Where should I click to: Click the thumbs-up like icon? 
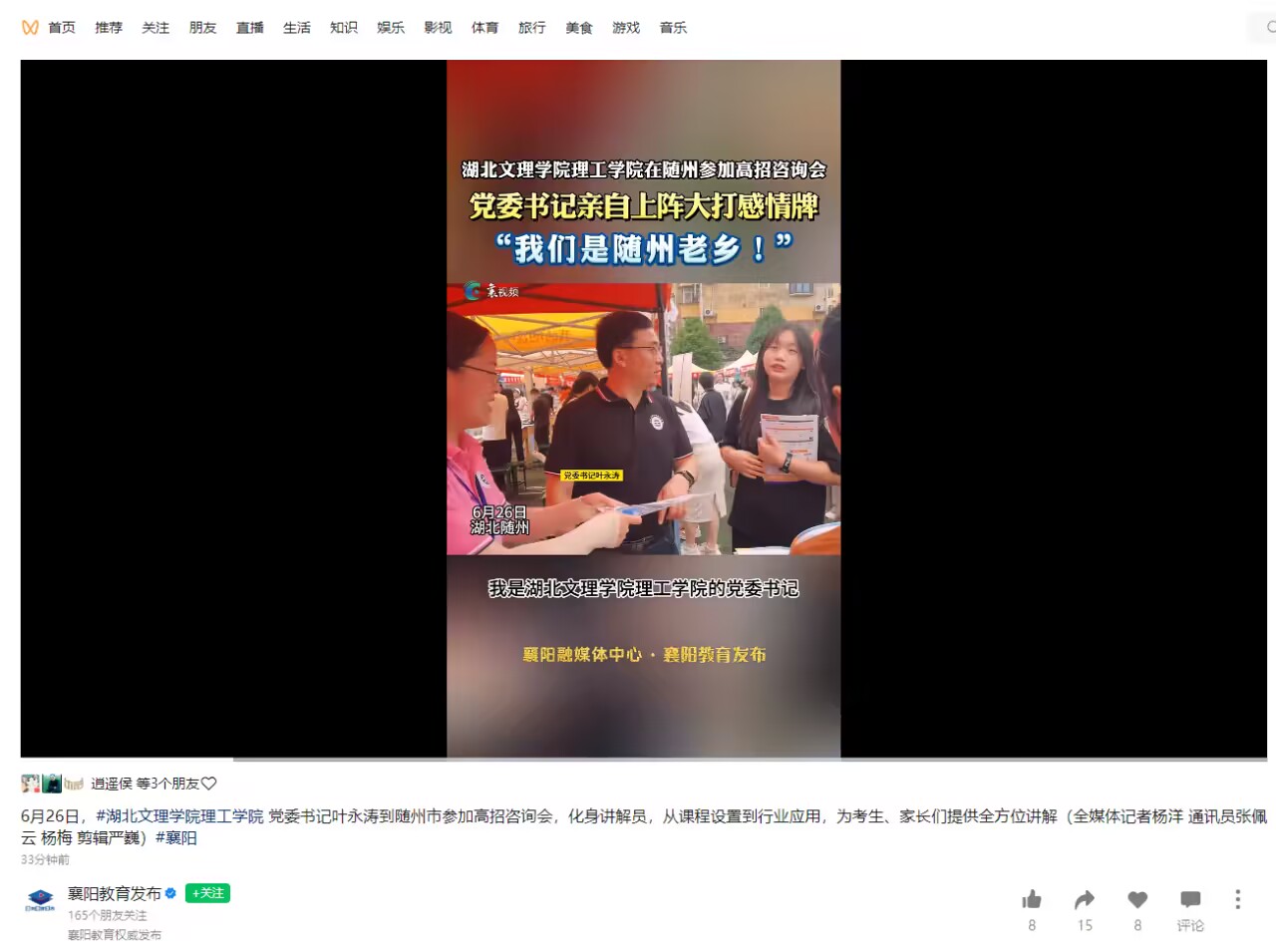[x=1032, y=900]
